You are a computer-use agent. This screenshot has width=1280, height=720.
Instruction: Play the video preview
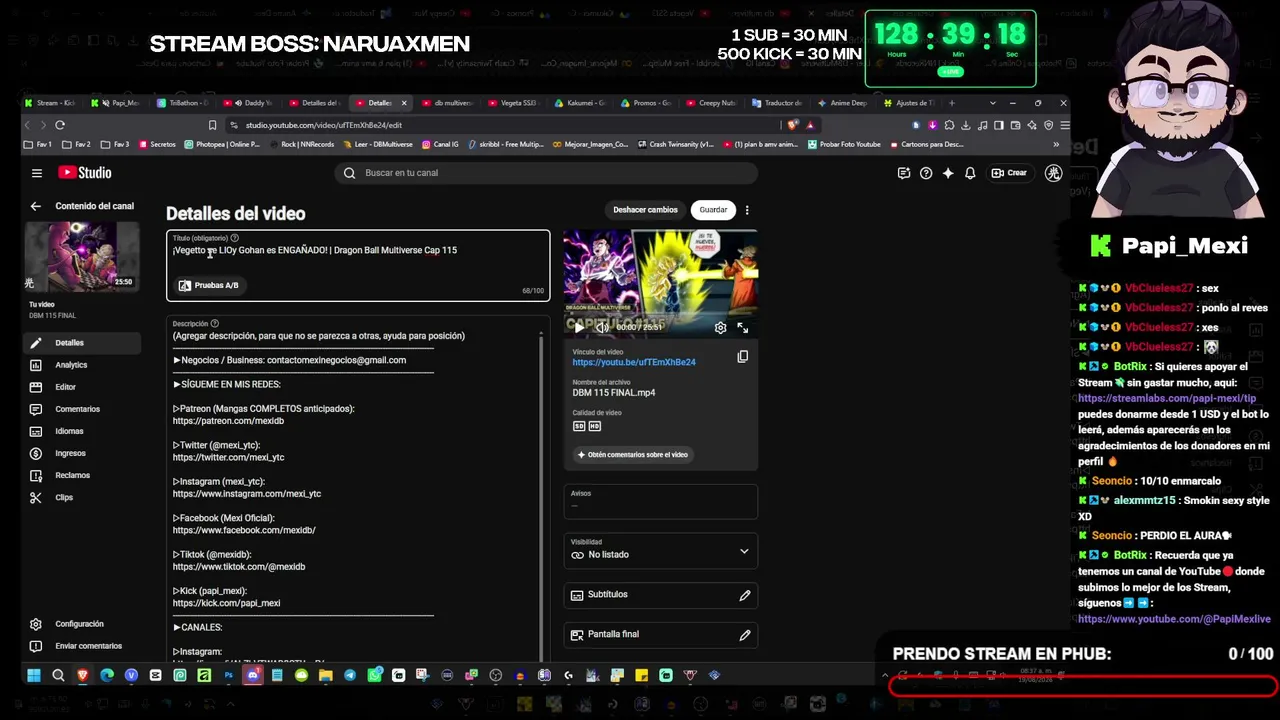coord(579,327)
